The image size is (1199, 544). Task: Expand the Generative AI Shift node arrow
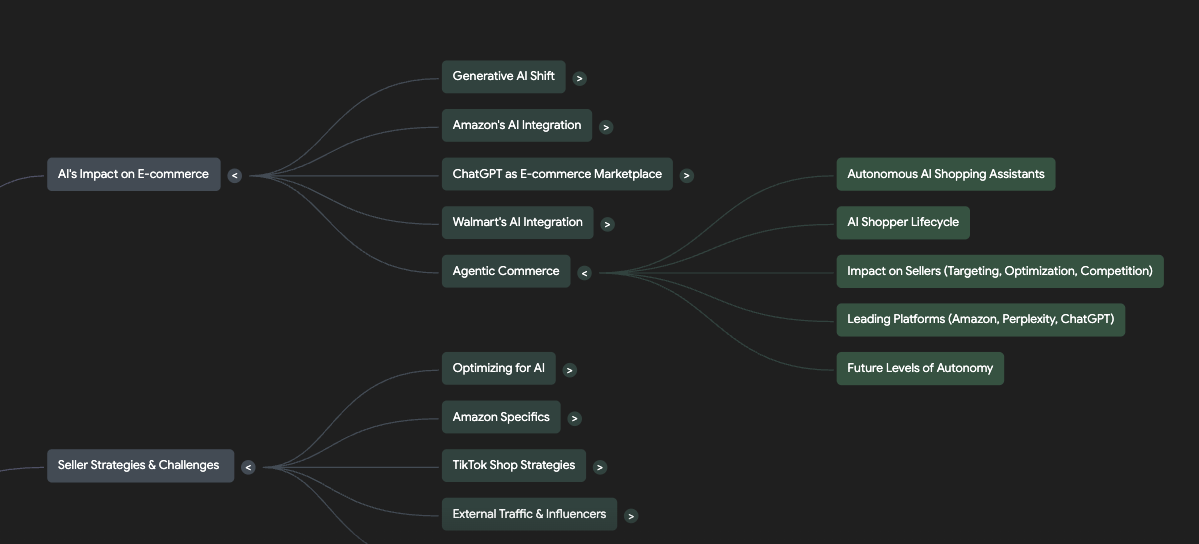580,78
